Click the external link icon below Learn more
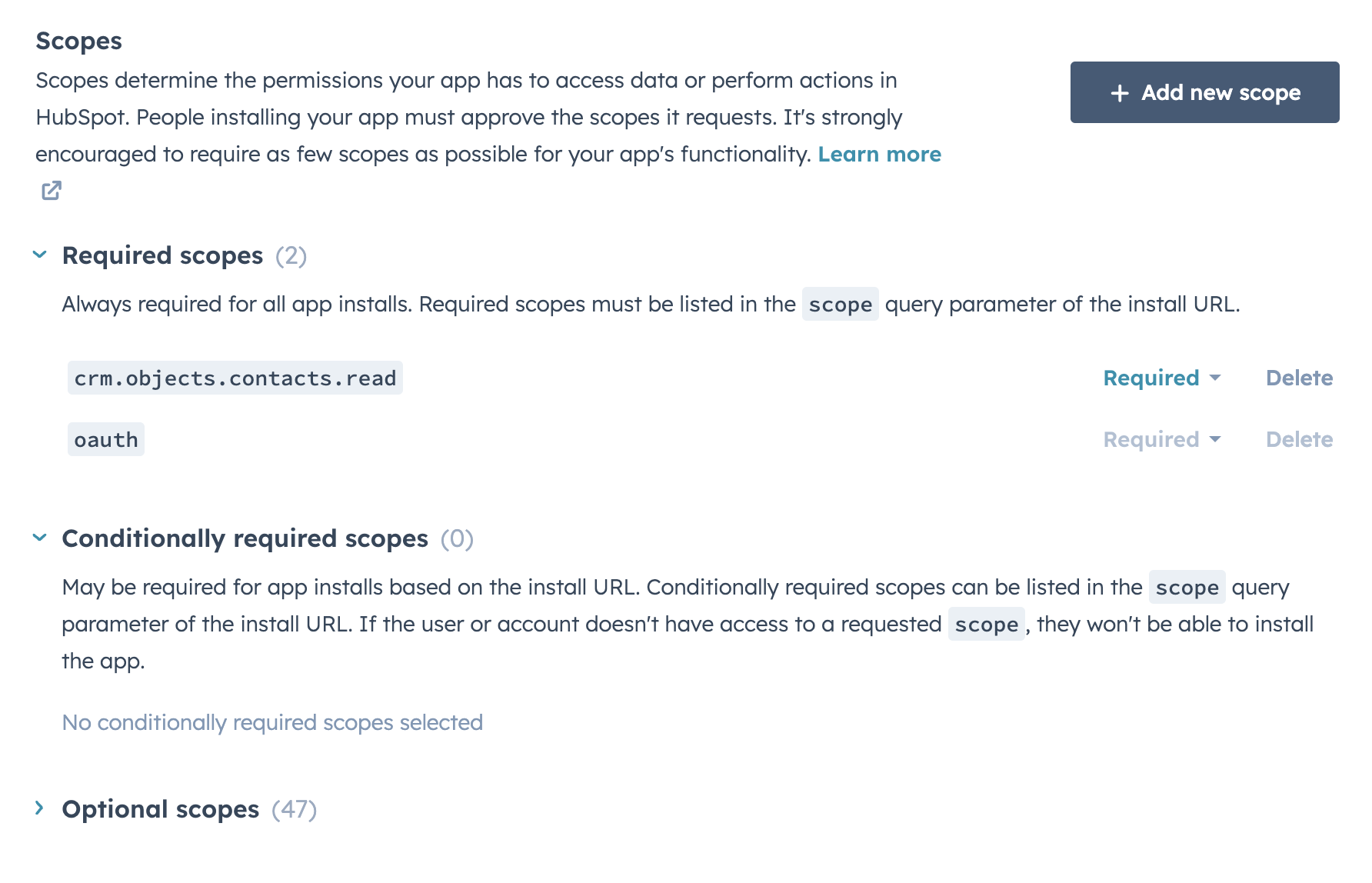 pyautogui.click(x=51, y=190)
